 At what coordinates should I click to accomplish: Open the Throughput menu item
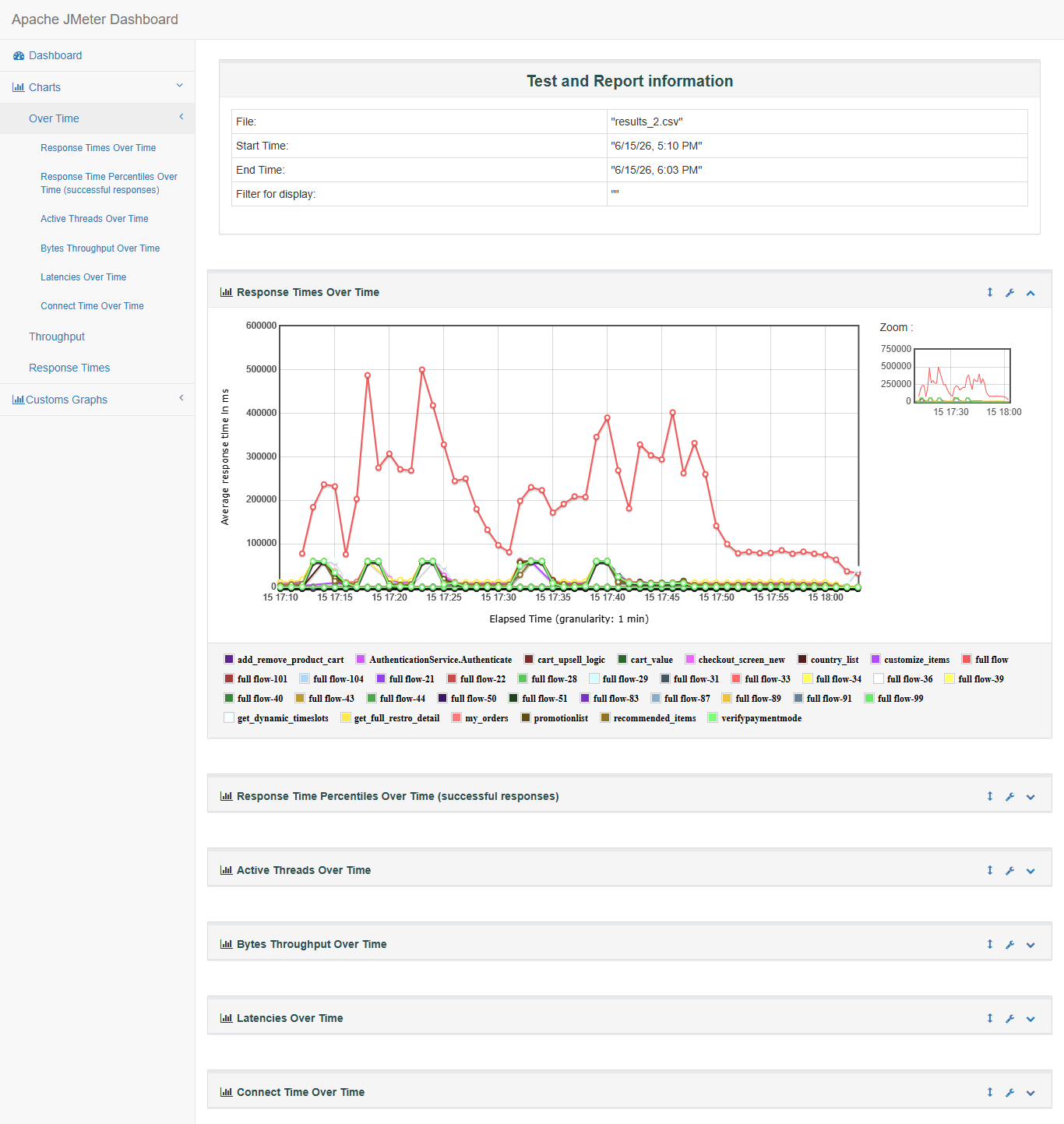pos(57,336)
